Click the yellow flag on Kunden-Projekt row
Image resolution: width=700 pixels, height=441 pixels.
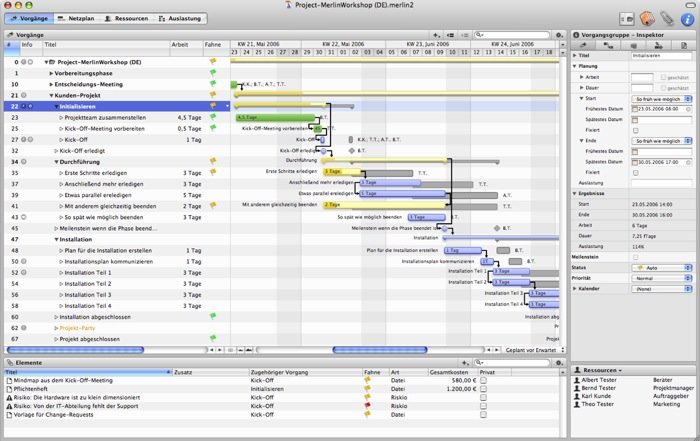coord(213,95)
